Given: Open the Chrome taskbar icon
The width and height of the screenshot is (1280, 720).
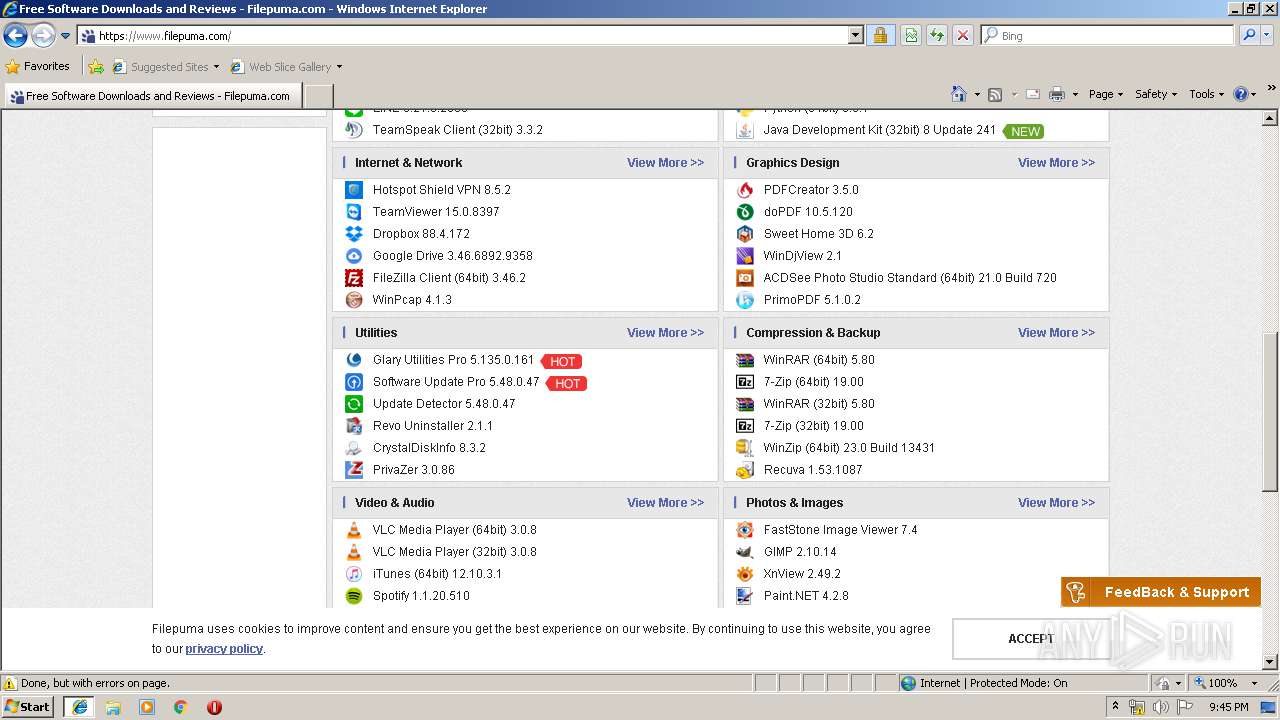Looking at the screenshot, I should [180, 707].
